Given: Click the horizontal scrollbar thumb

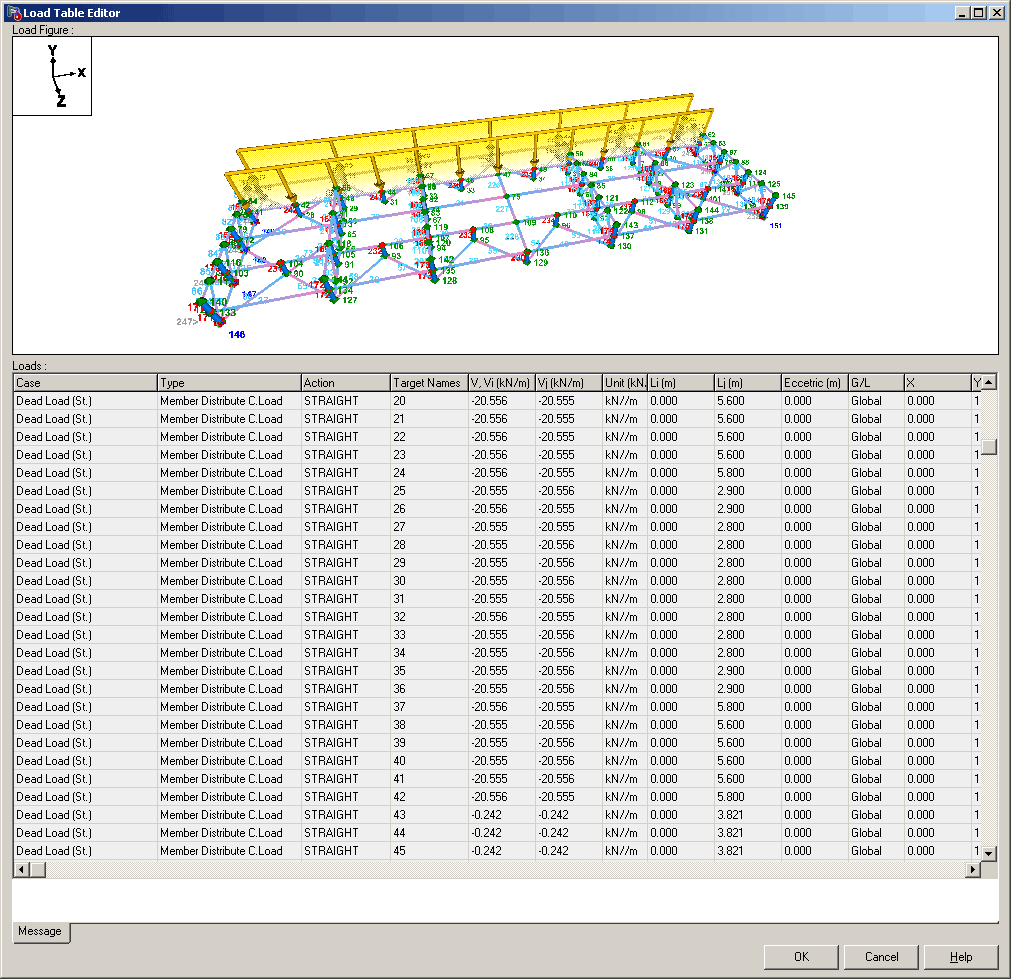Looking at the screenshot, I should point(37,869).
